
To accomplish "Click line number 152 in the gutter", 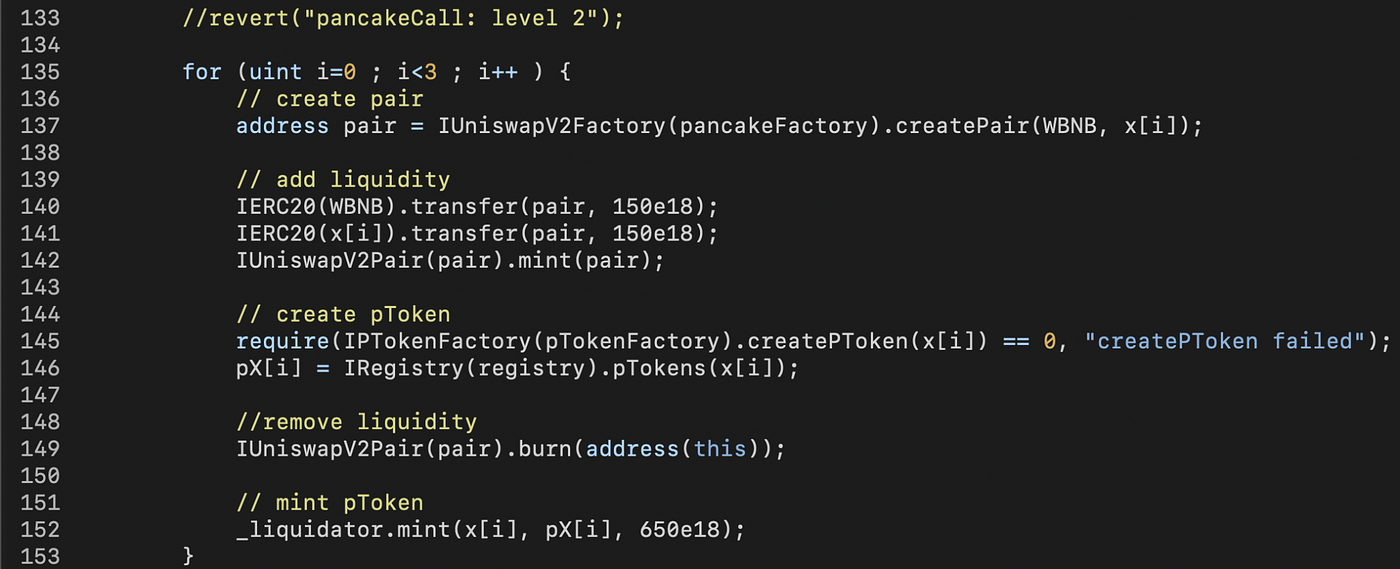I will click(x=39, y=530).
